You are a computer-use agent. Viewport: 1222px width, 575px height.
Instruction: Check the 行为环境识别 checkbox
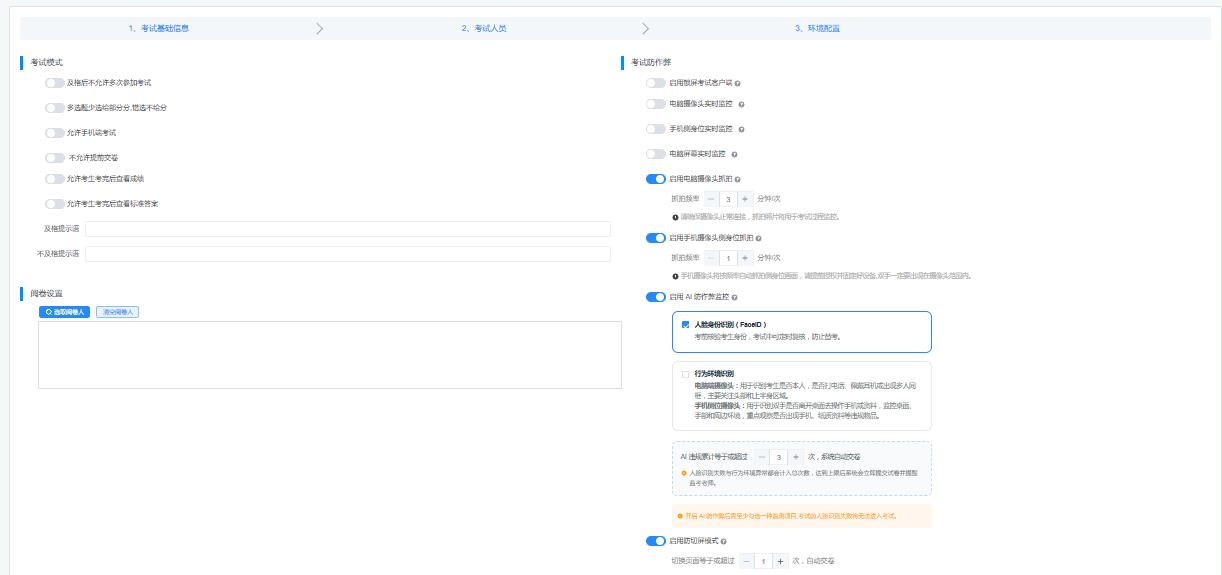[x=685, y=374]
